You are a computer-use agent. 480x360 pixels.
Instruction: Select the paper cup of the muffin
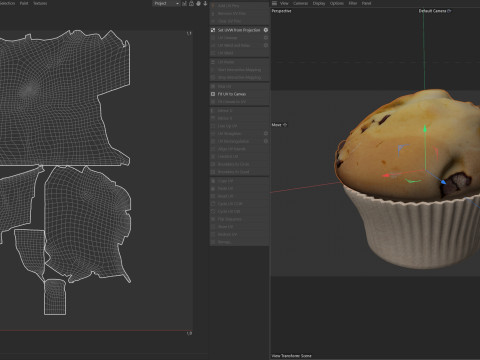click(x=417, y=233)
